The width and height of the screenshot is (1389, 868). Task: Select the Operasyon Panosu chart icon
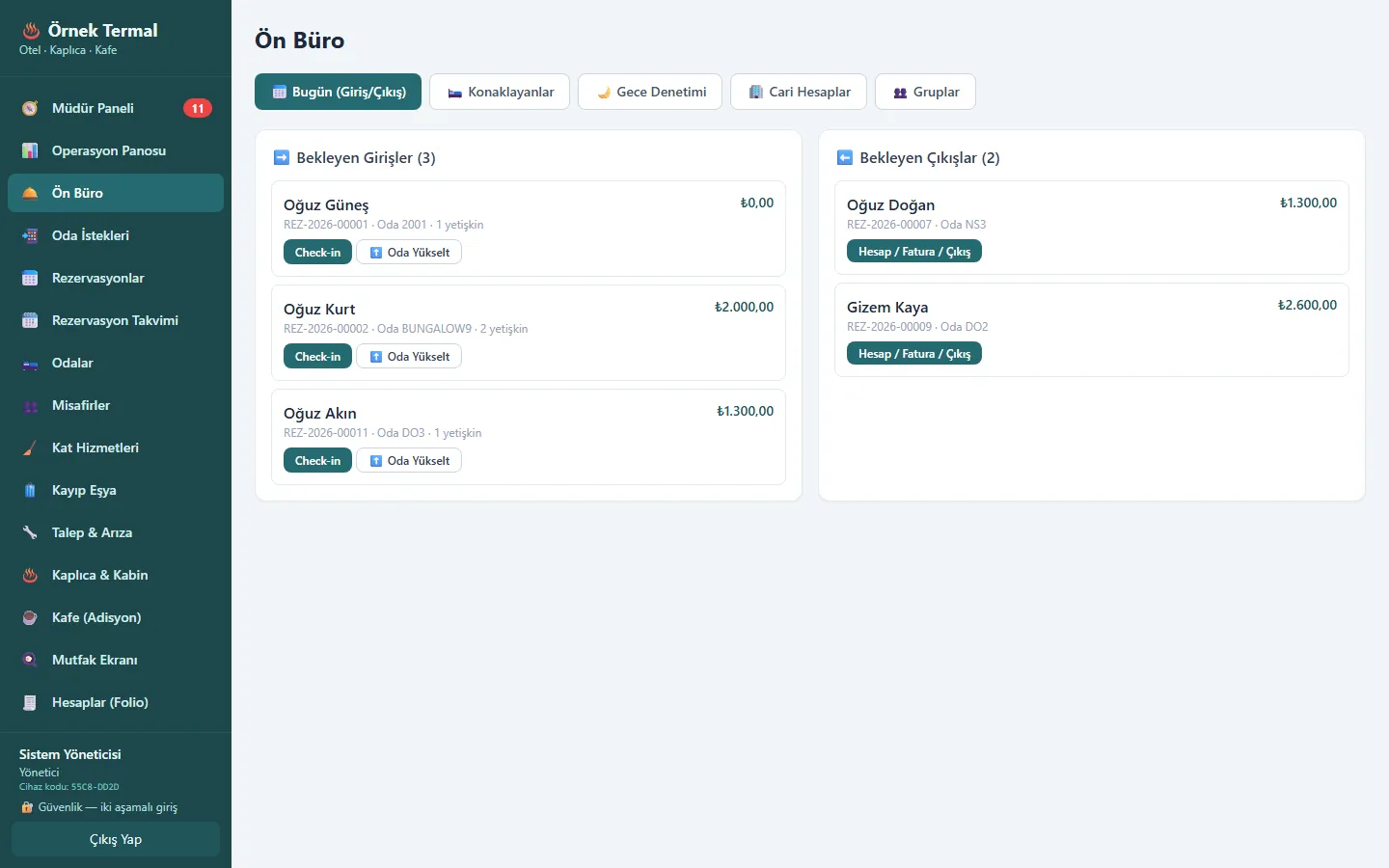coord(30,150)
